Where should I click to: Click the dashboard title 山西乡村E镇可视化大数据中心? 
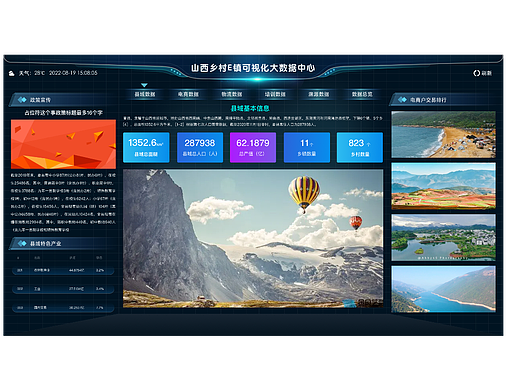click(253, 68)
